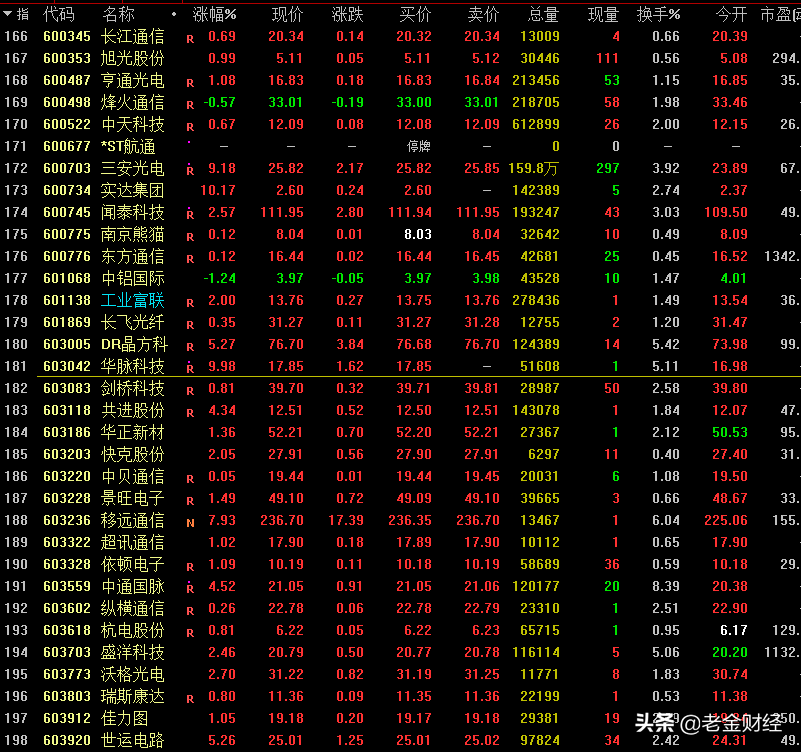
Task: Select stock name 中铝国际
Action: pos(132,278)
